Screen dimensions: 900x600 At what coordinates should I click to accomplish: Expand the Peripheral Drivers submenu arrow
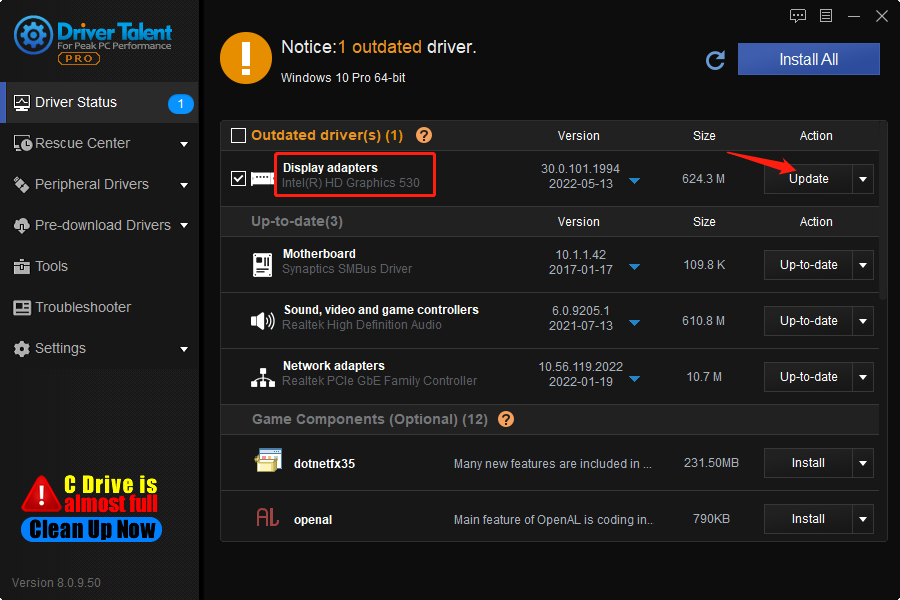(x=184, y=185)
